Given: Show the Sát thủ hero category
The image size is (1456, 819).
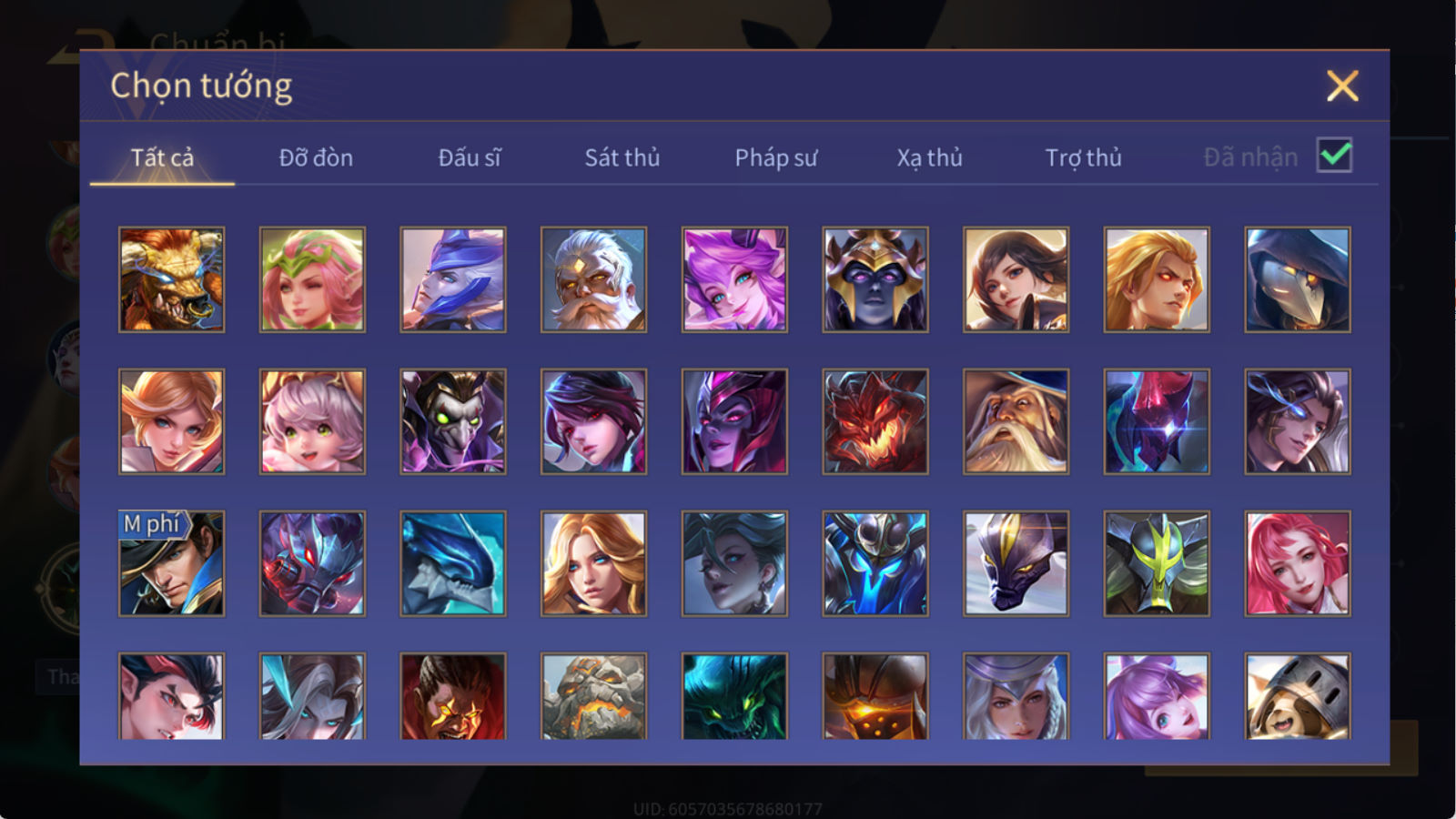Looking at the screenshot, I should point(622,157).
